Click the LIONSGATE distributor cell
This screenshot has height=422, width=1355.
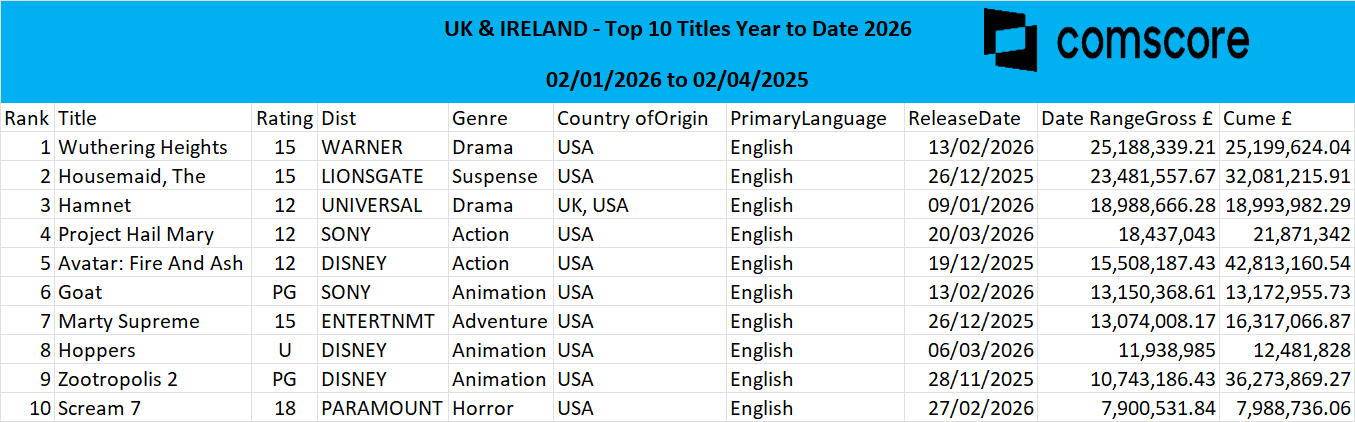click(372, 176)
